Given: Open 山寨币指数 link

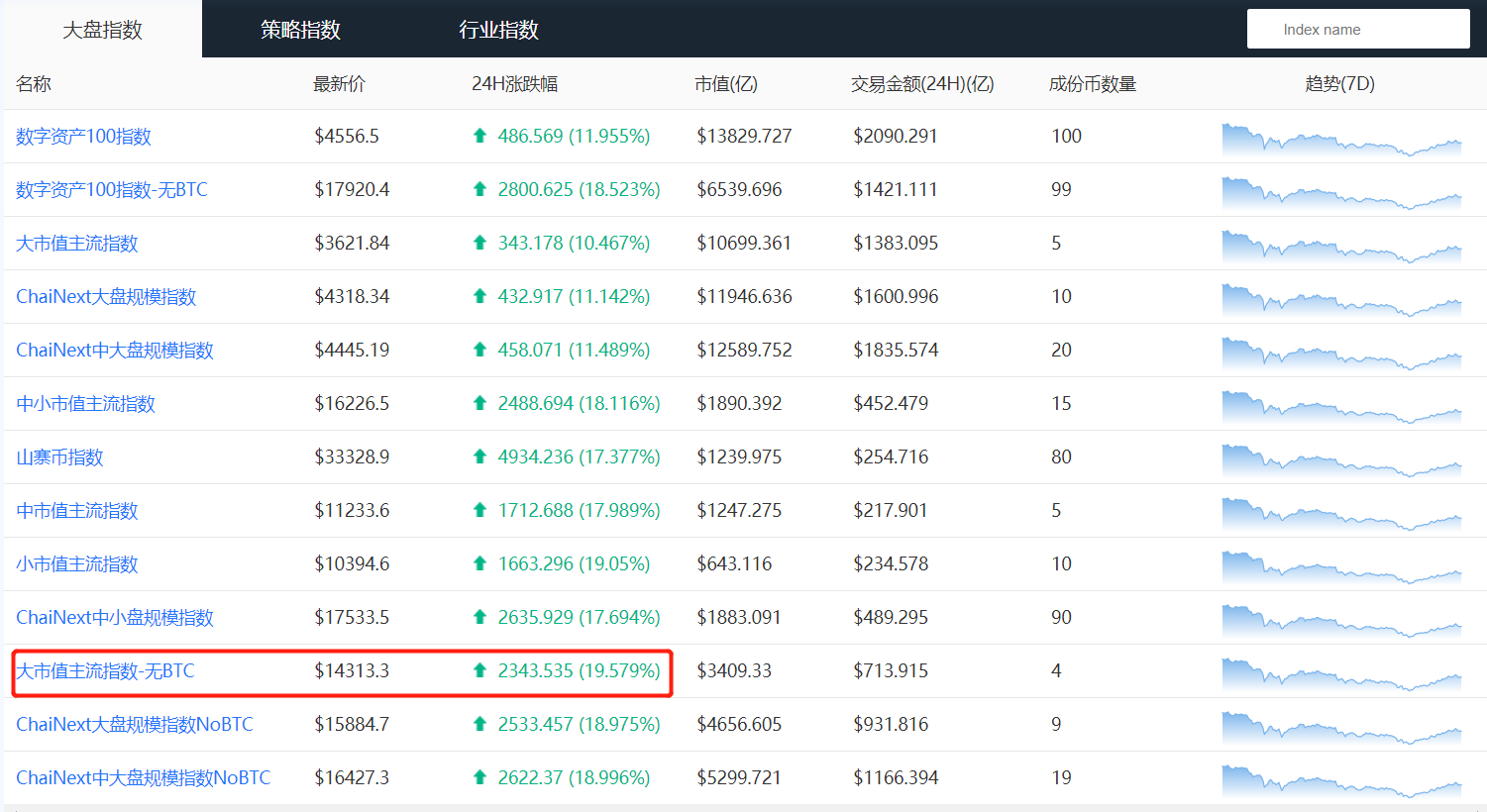Looking at the screenshot, I should (59, 457).
